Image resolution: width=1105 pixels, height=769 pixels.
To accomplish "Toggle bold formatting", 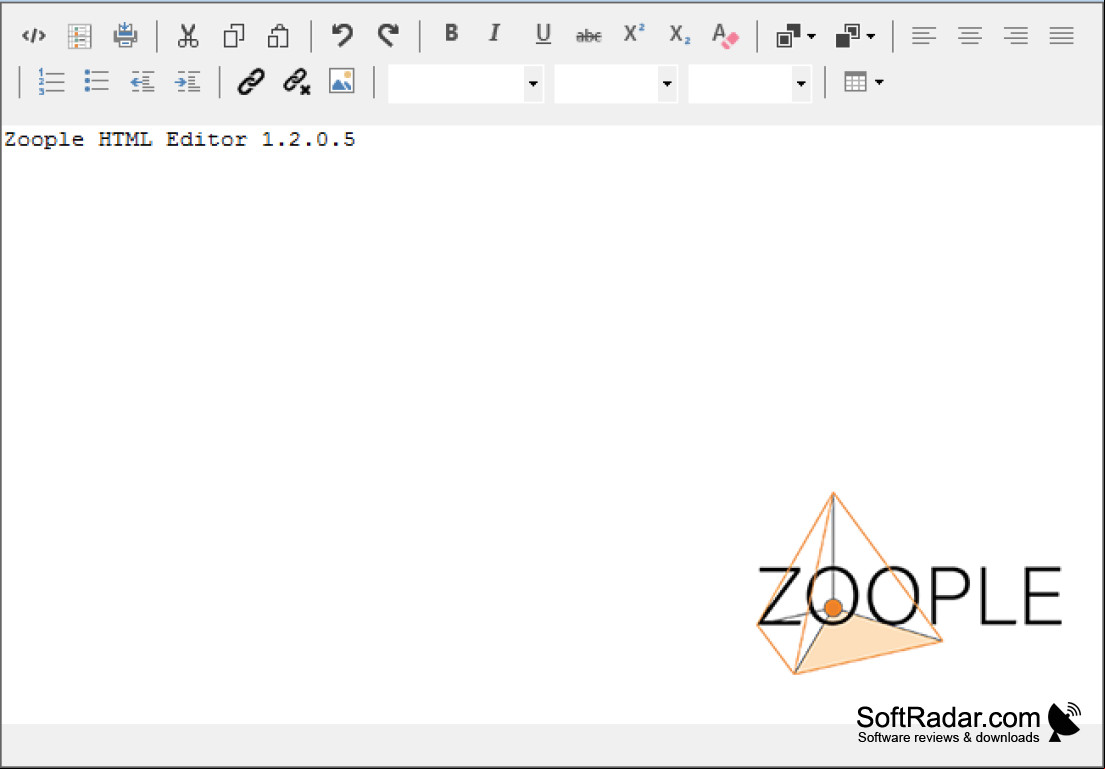I will (x=451, y=33).
